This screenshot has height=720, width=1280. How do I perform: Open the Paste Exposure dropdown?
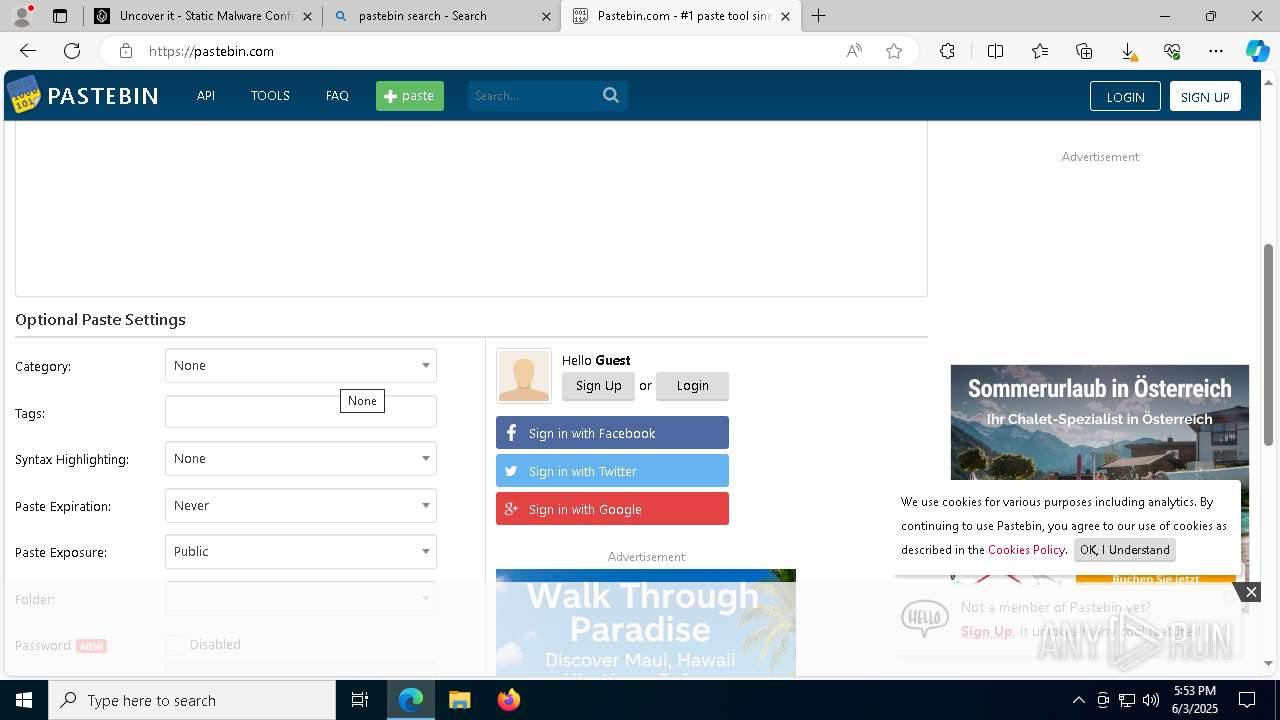pos(301,552)
